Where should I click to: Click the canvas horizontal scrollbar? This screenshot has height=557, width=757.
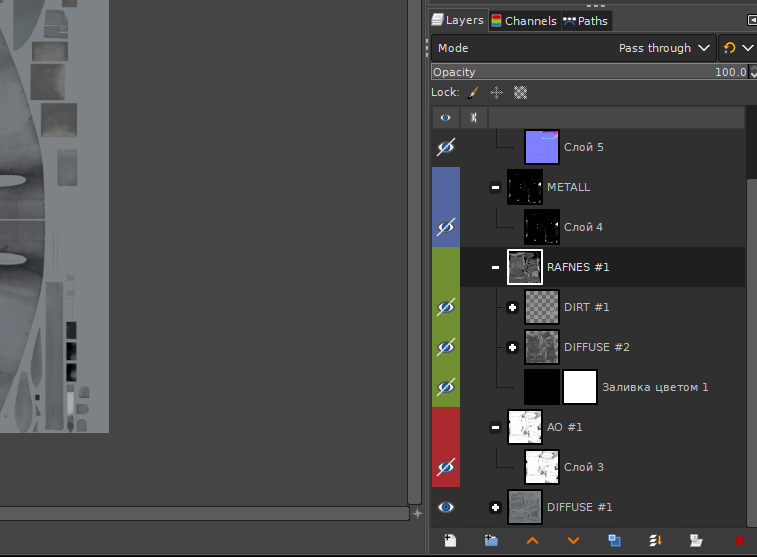tap(205, 514)
